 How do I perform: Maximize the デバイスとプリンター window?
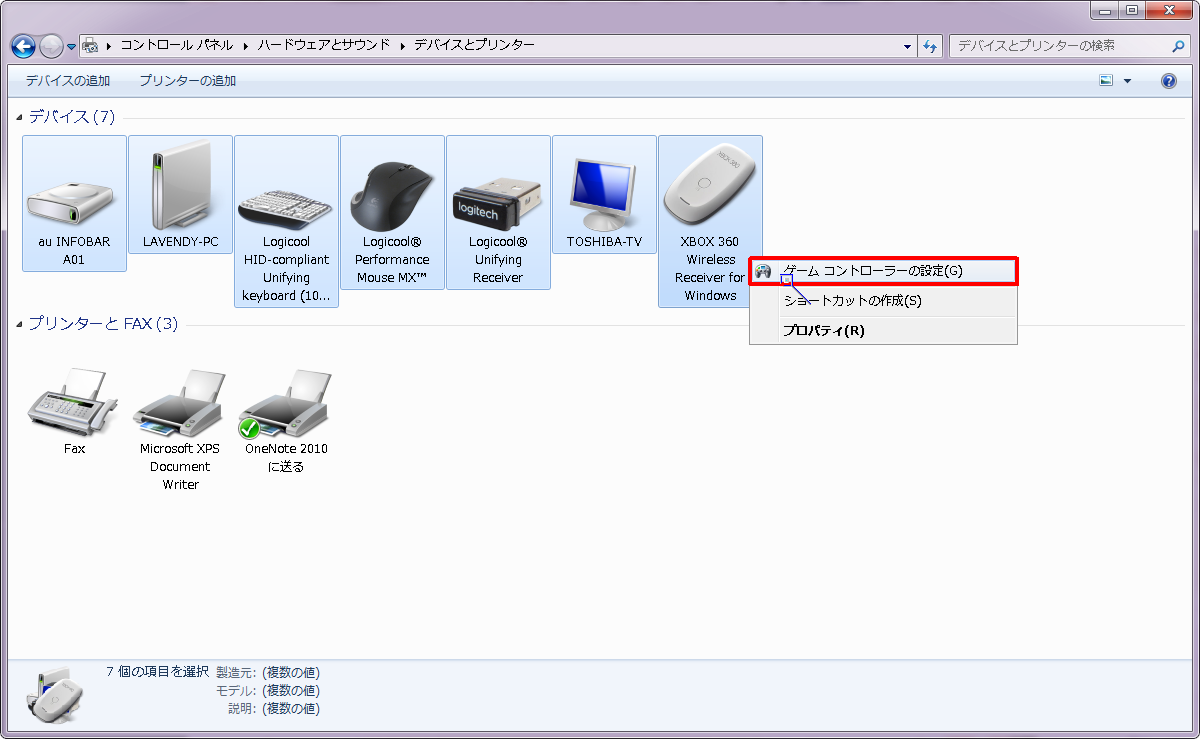[x=1131, y=10]
